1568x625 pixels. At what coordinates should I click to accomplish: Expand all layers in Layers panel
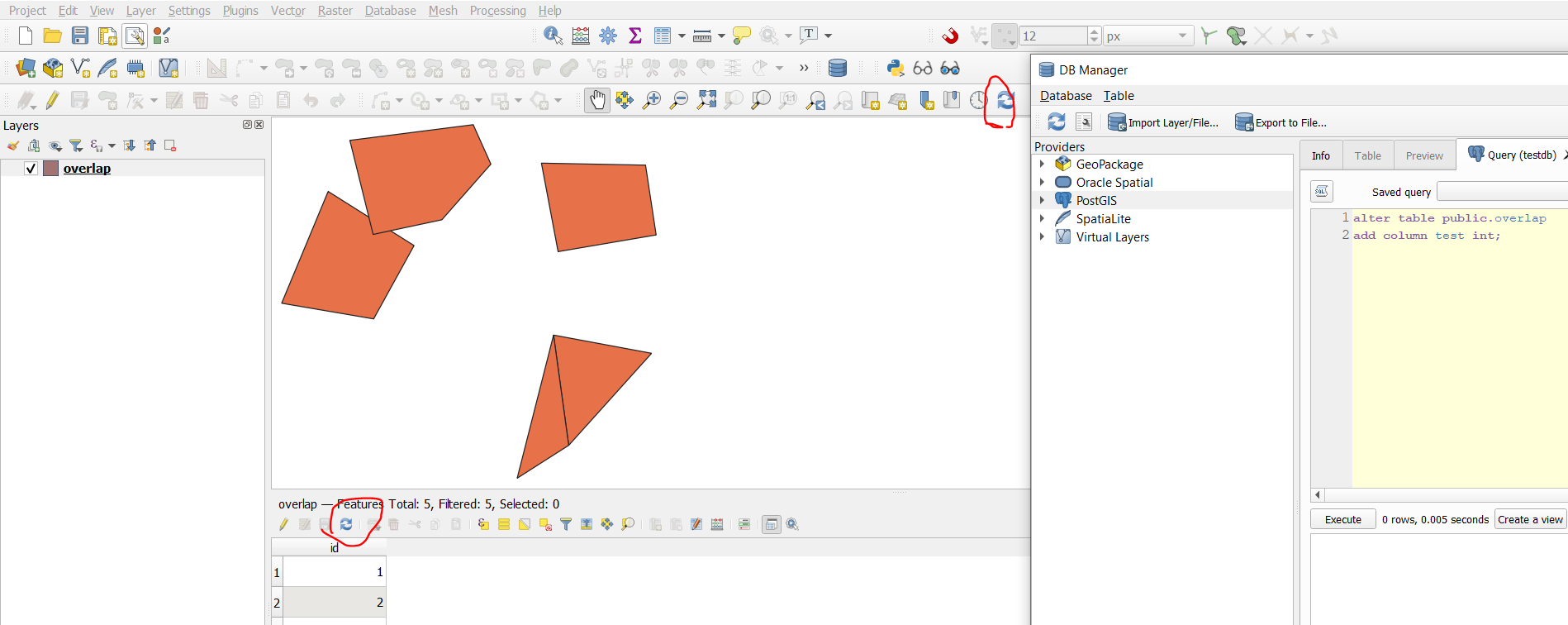(130, 146)
